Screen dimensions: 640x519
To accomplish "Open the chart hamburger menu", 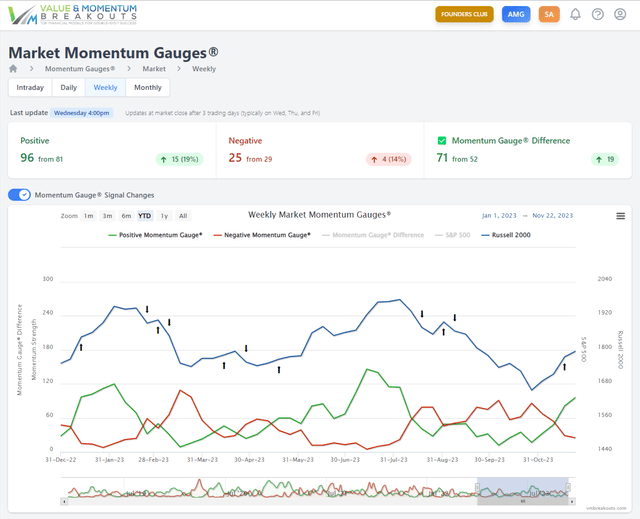I will point(620,216).
